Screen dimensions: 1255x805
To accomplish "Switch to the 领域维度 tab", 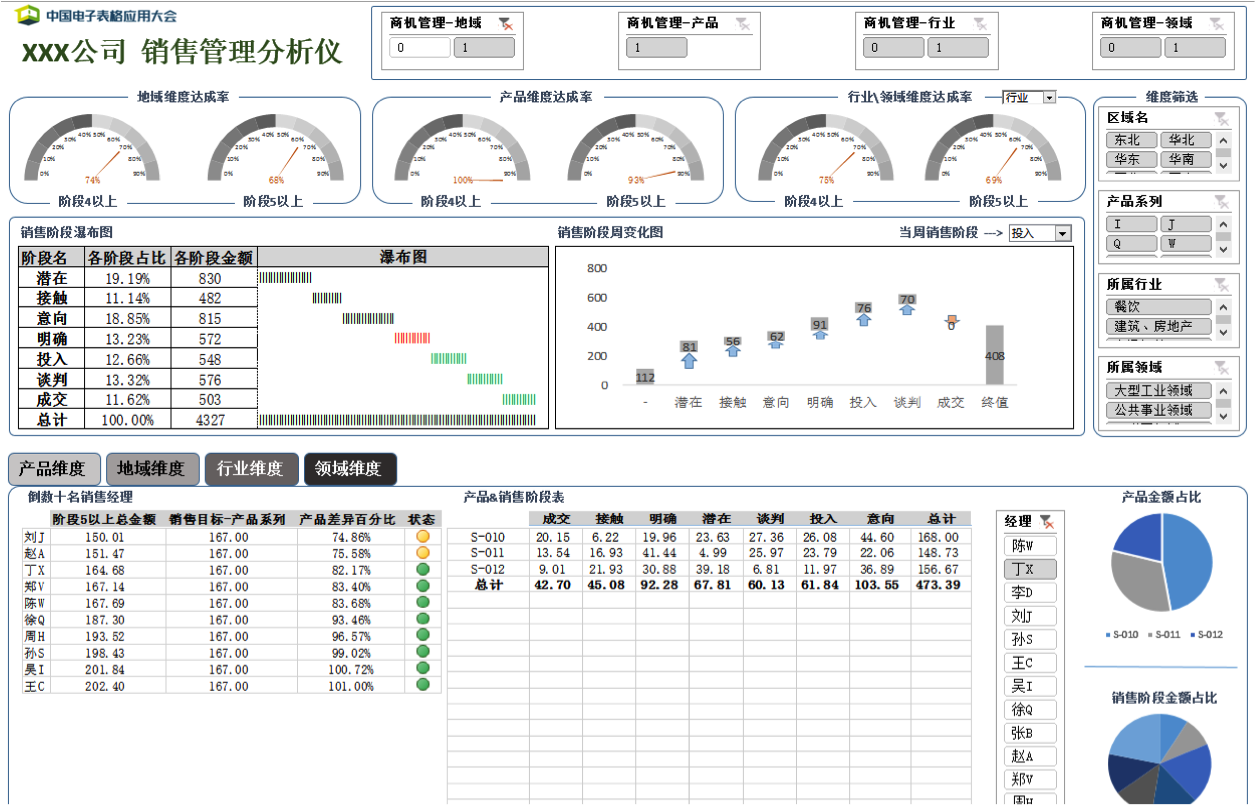I will coord(350,468).
